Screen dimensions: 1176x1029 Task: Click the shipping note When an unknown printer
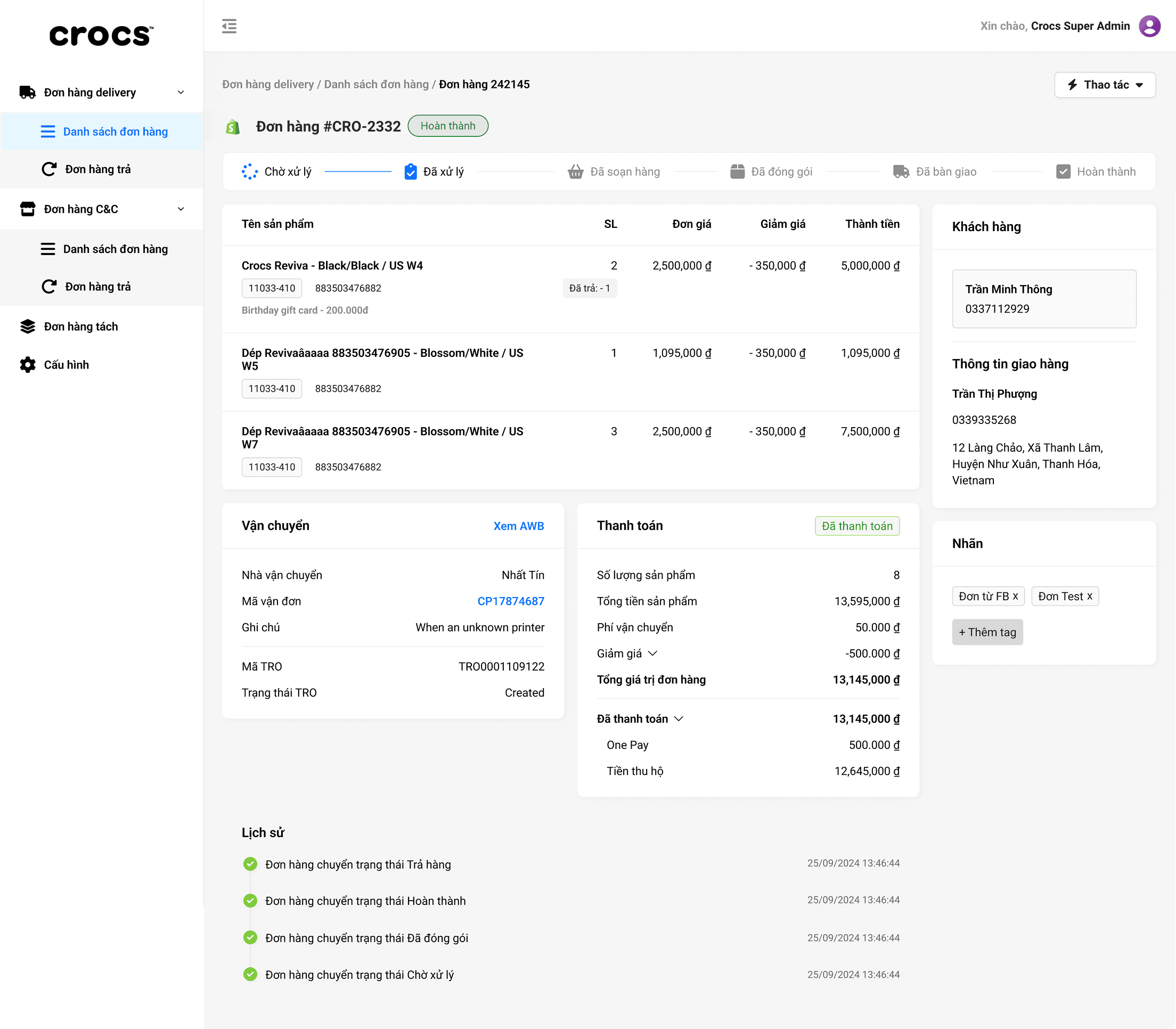click(479, 627)
